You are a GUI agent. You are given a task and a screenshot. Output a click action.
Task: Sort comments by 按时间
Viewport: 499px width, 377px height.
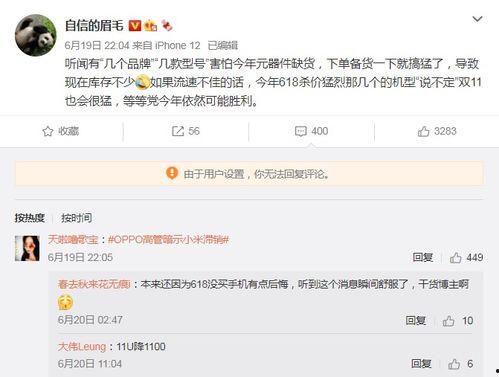pyautogui.click(x=76, y=218)
